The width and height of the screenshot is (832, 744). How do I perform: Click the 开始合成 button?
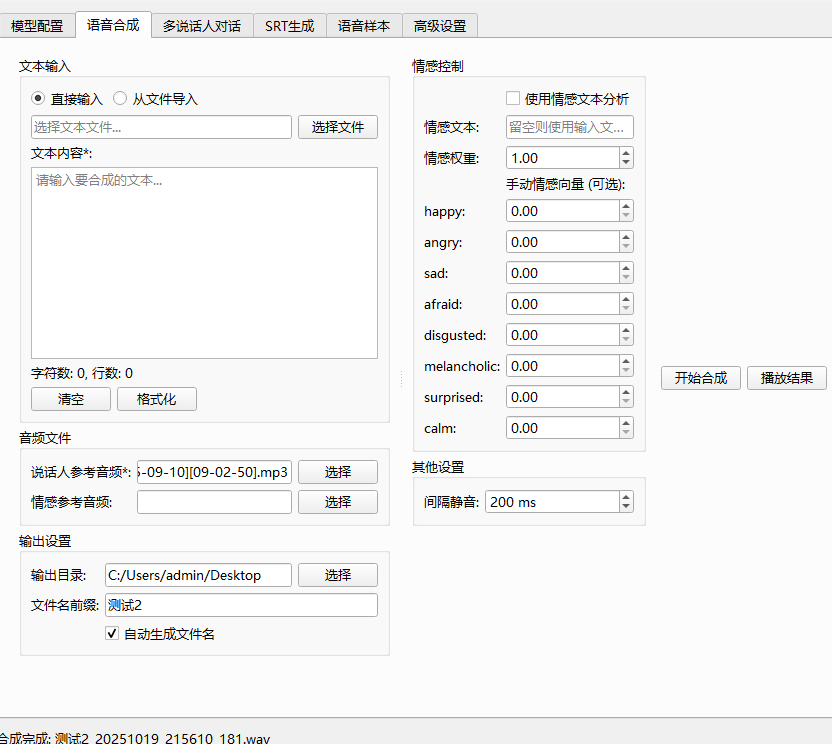[x=700, y=378]
